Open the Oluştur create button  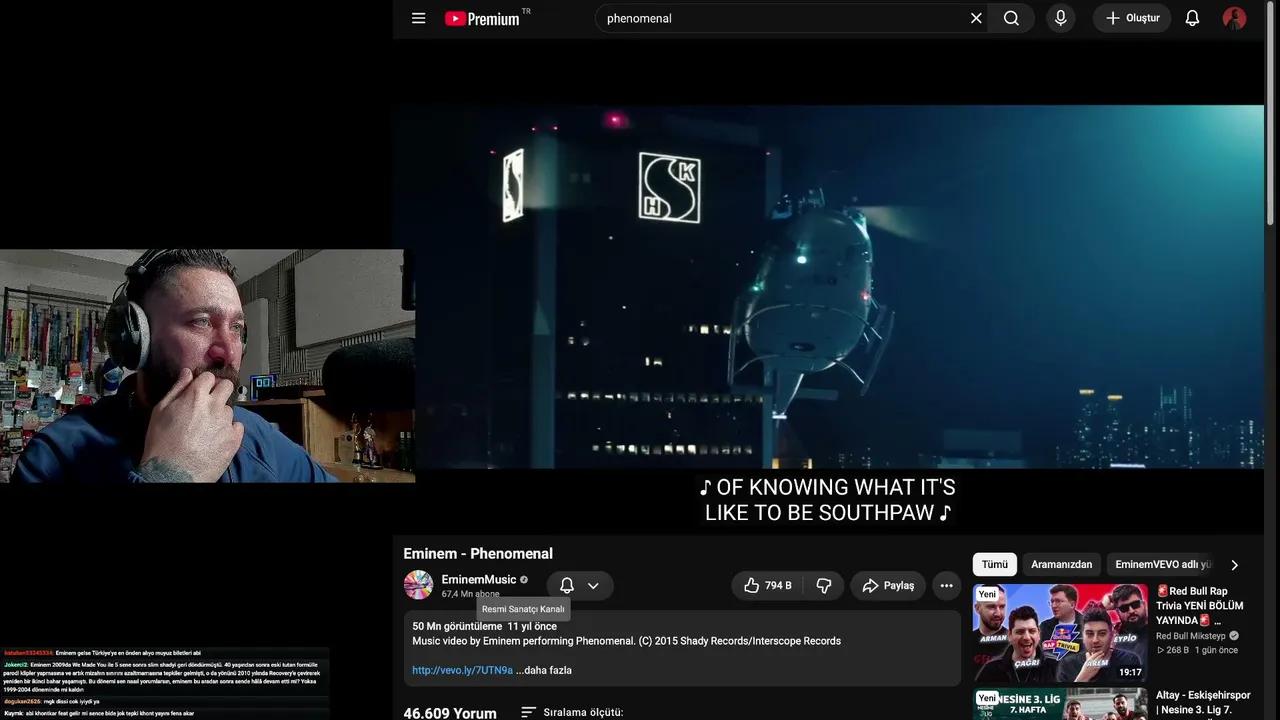[1132, 18]
